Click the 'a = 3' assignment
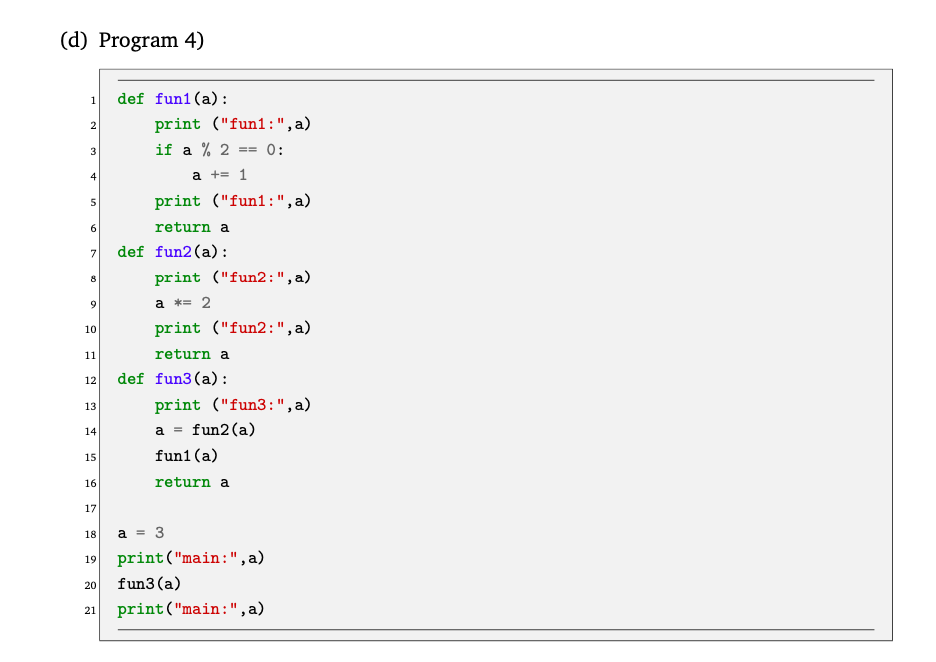936x662 pixels. (141, 532)
